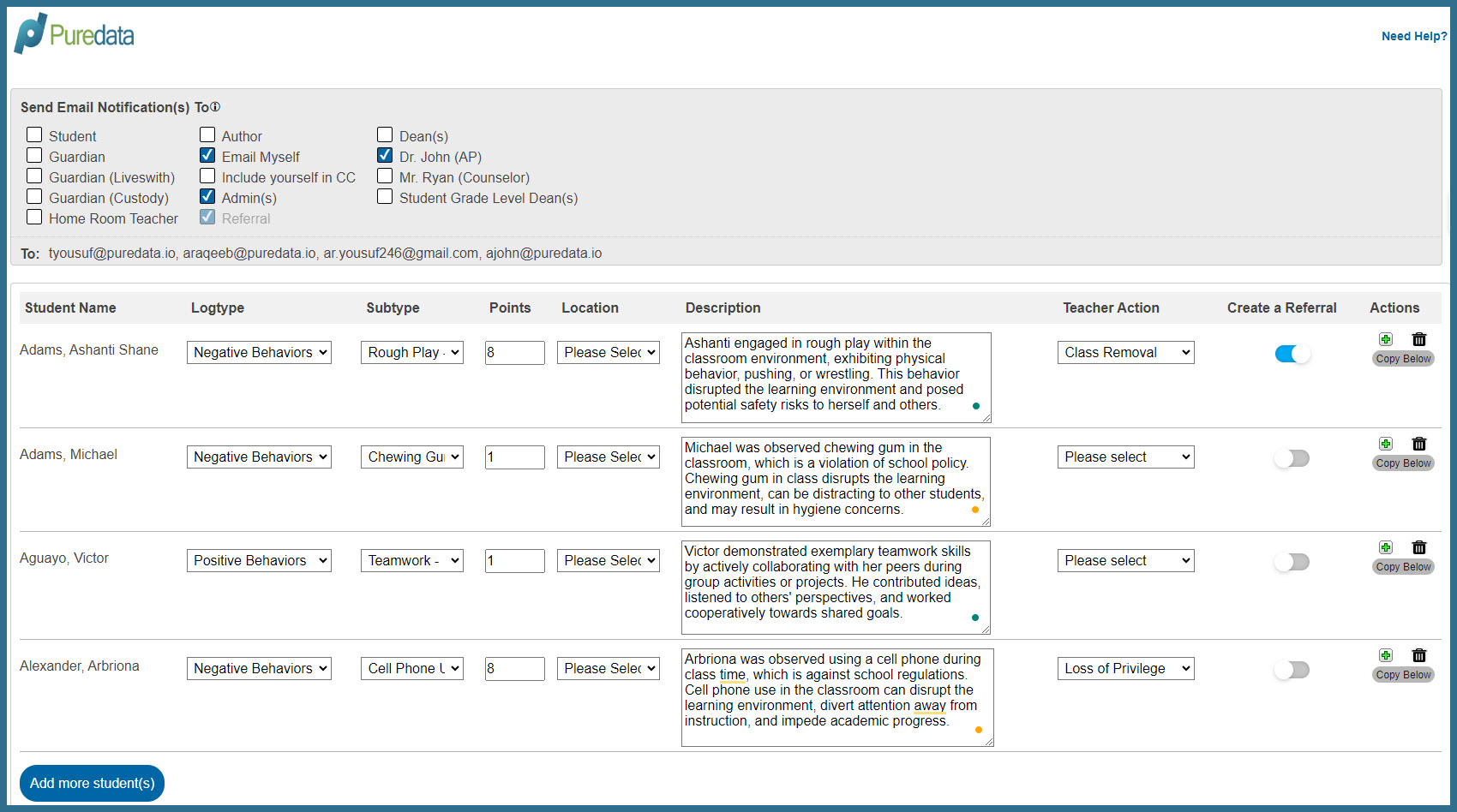Check the Dean(s) checkbox

[x=385, y=134]
